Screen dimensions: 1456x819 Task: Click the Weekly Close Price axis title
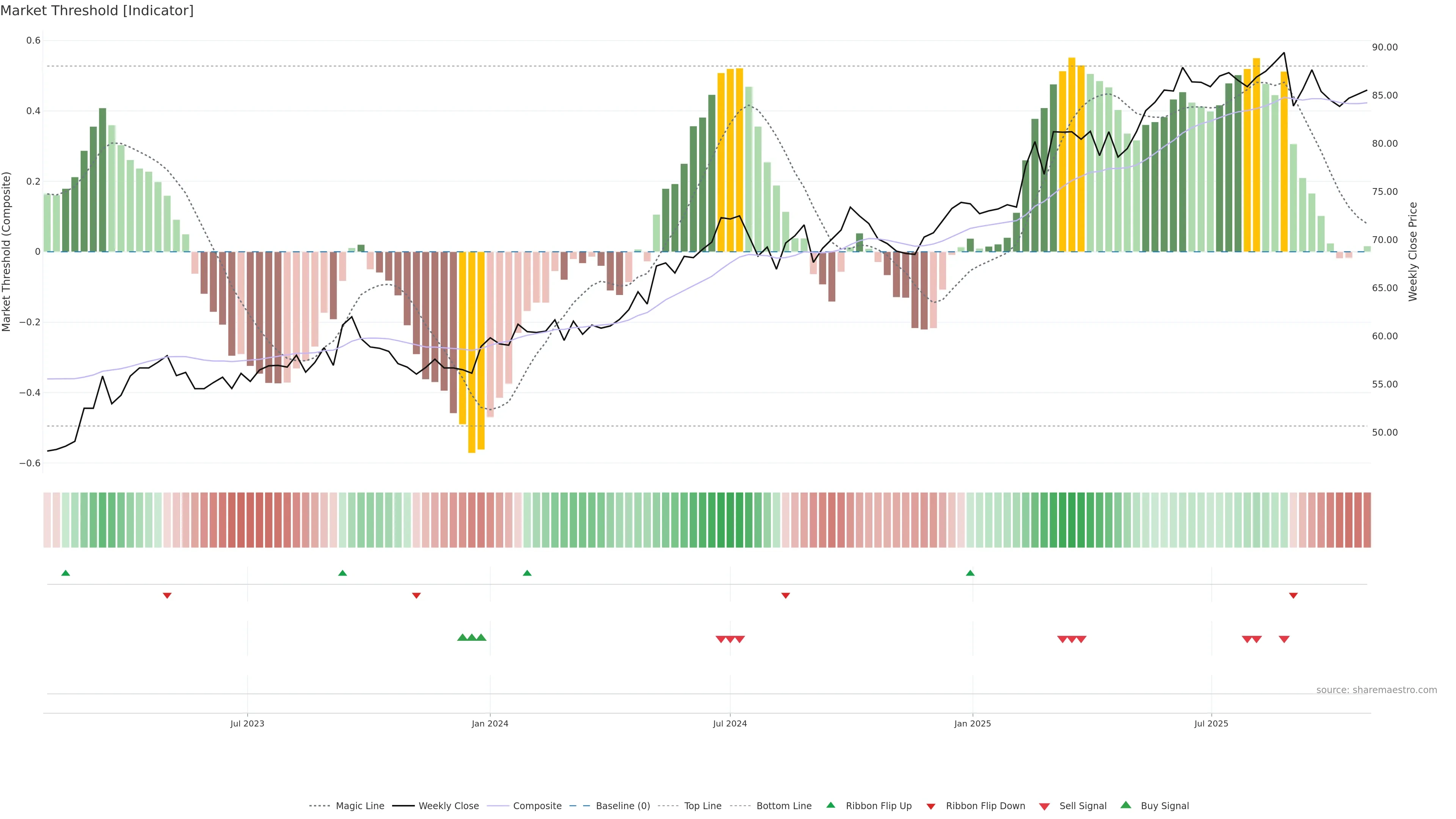pos(1413,251)
